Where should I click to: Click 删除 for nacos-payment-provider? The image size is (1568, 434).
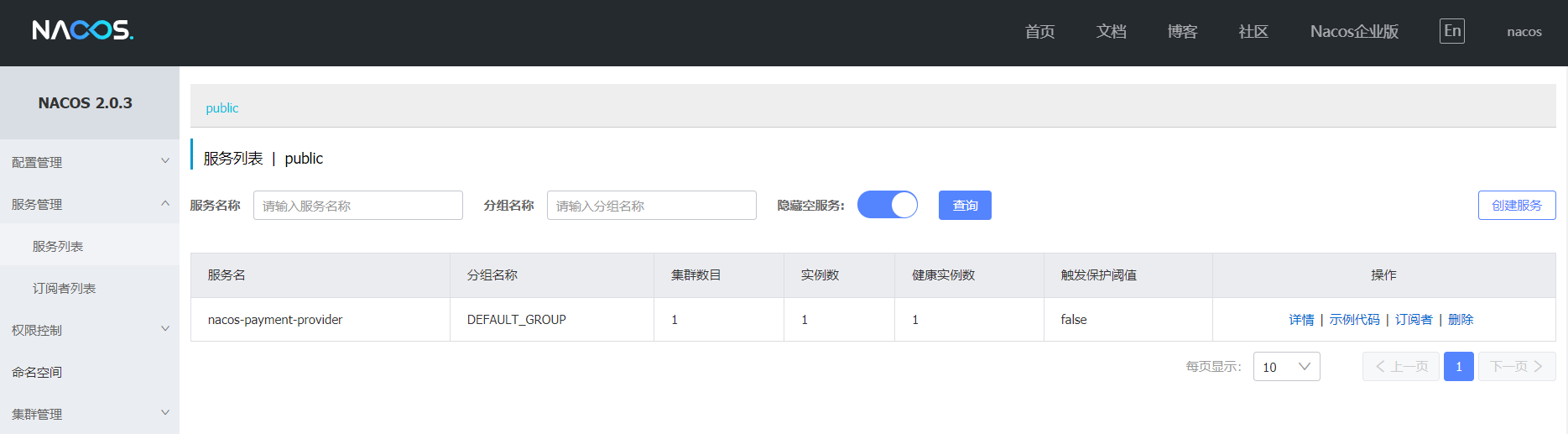1461,320
